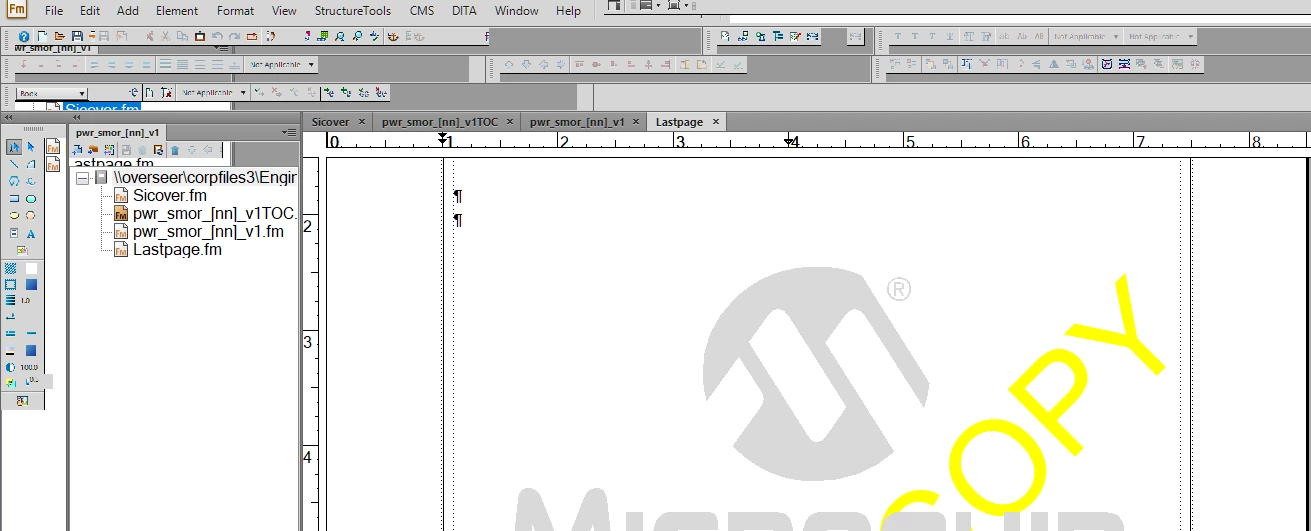Select Sicover.fm in the book tree
The image size is (1311, 531).
tap(169, 196)
